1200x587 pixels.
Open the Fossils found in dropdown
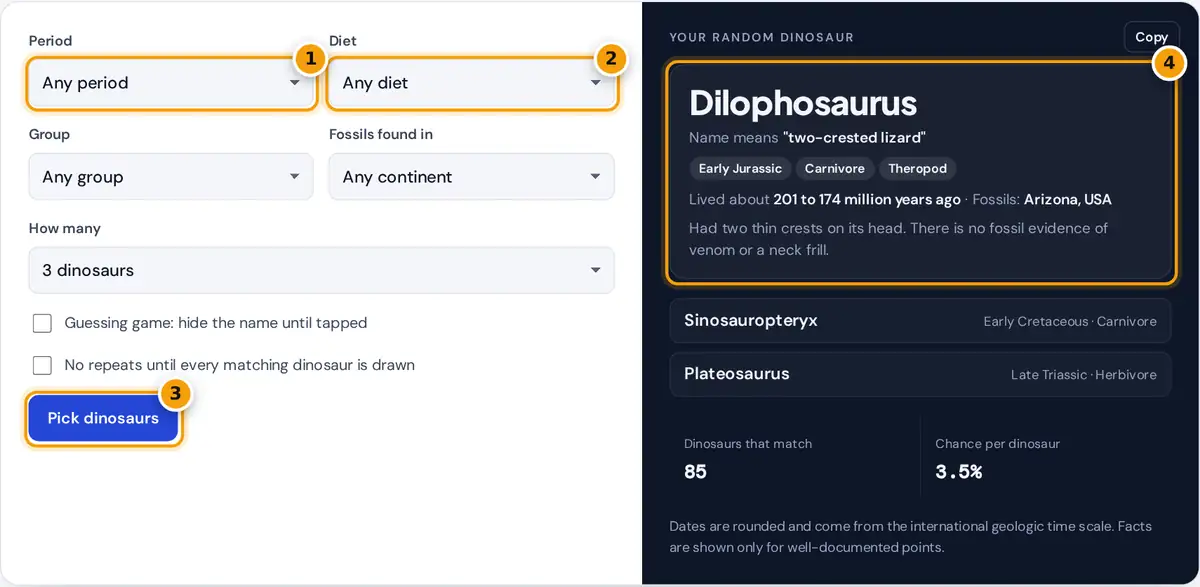pos(471,177)
